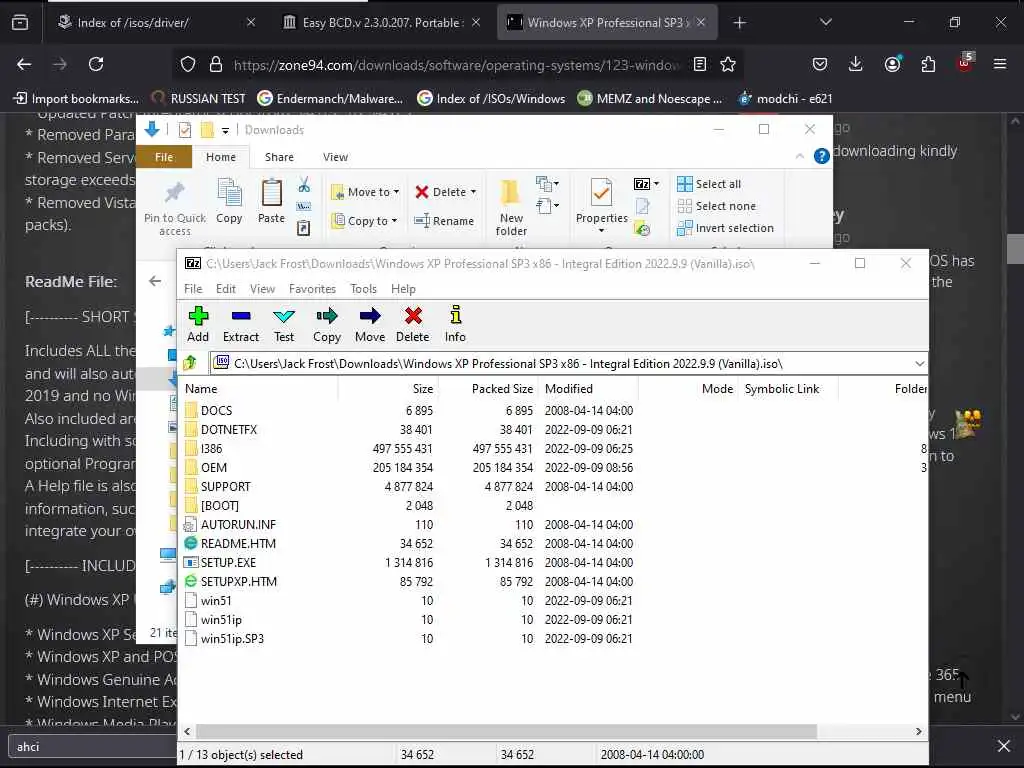
Task: Open Explorer help question mark icon
Action: pyautogui.click(x=822, y=156)
